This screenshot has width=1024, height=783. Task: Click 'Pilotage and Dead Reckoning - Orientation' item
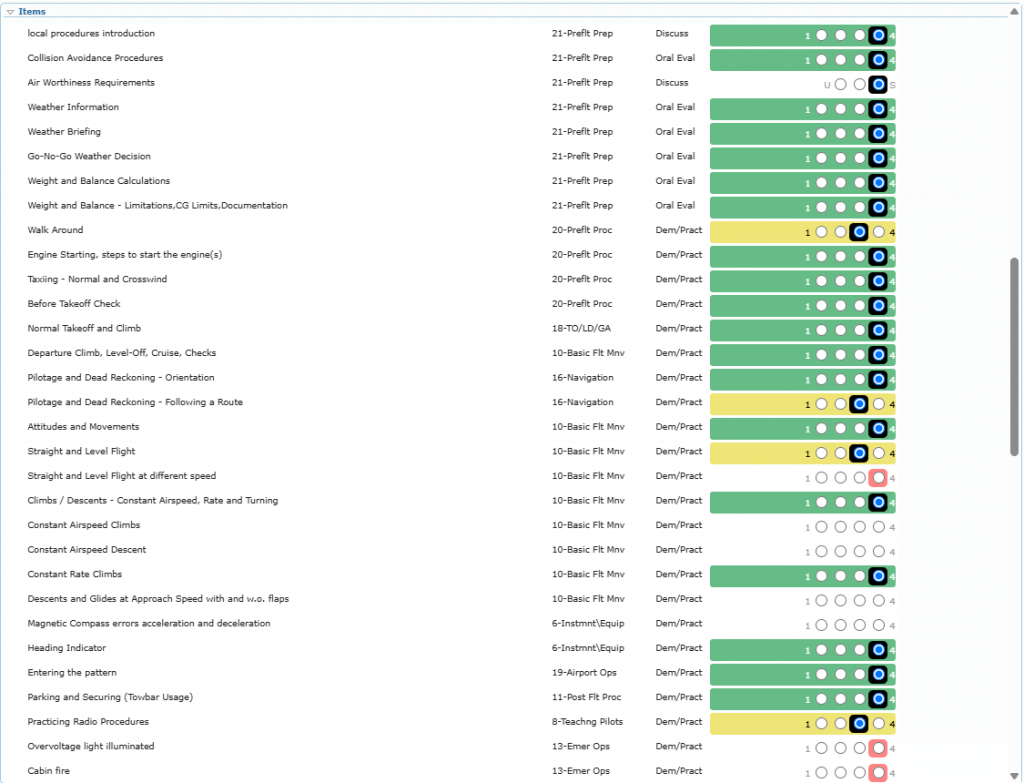(x=121, y=377)
